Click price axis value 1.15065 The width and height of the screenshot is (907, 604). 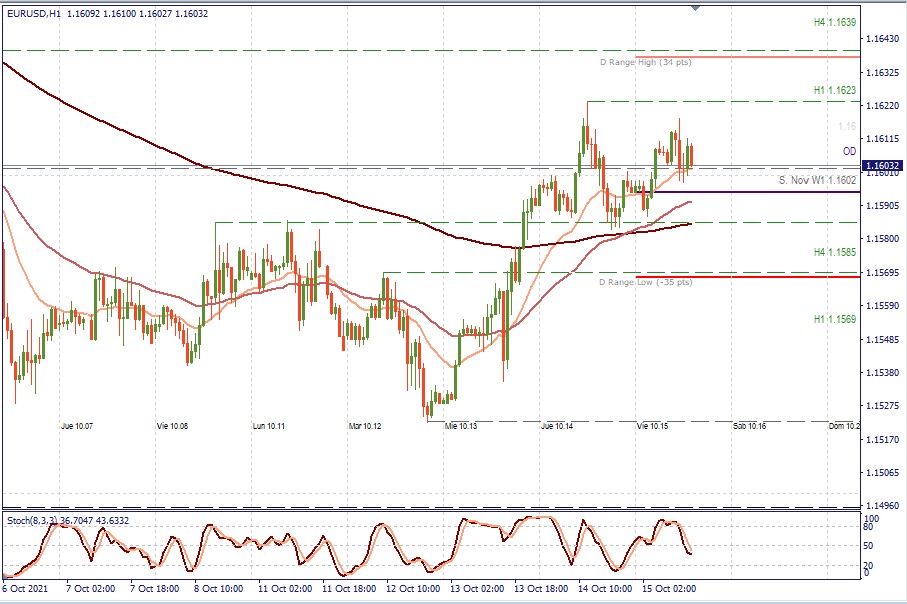coord(883,473)
